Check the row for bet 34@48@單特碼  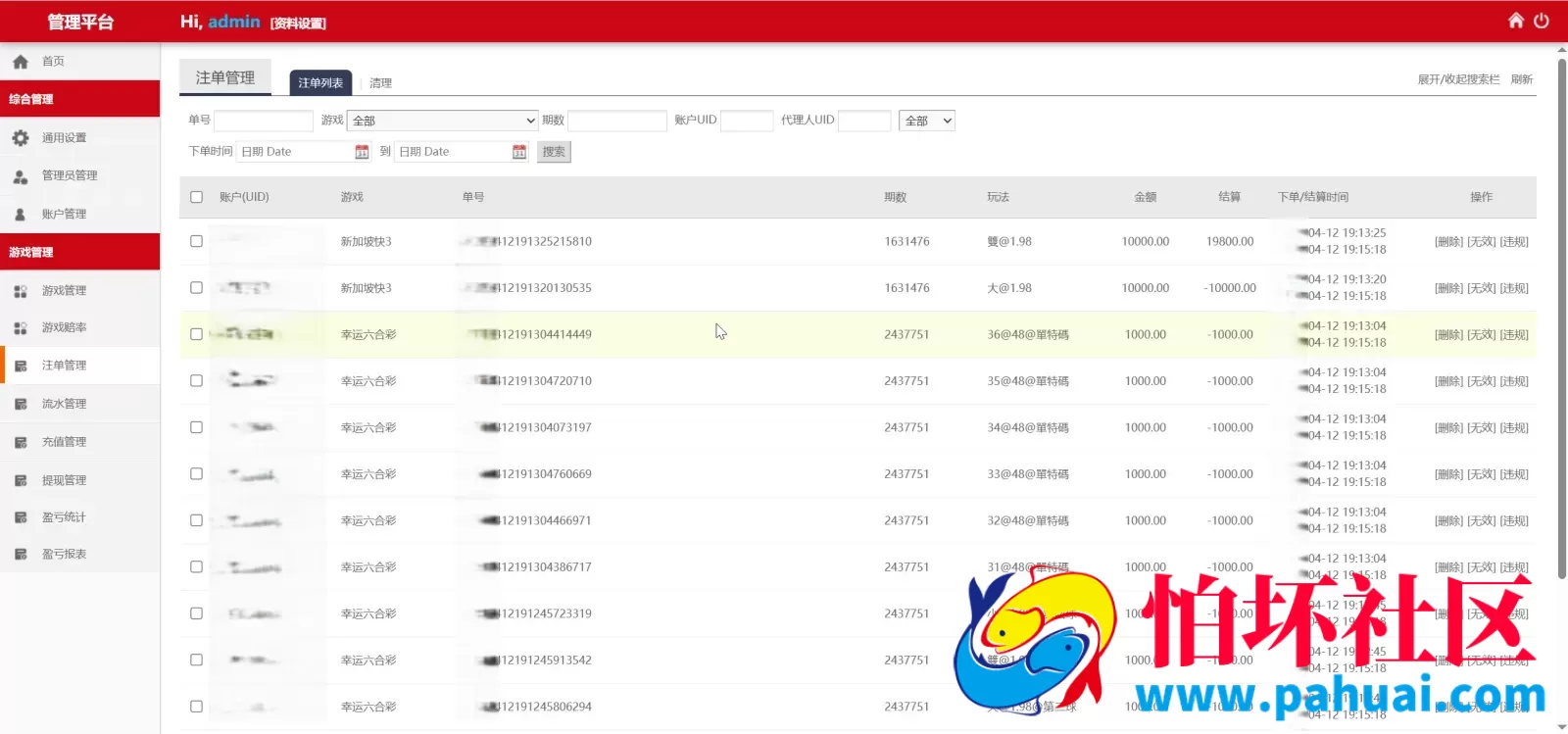point(196,427)
